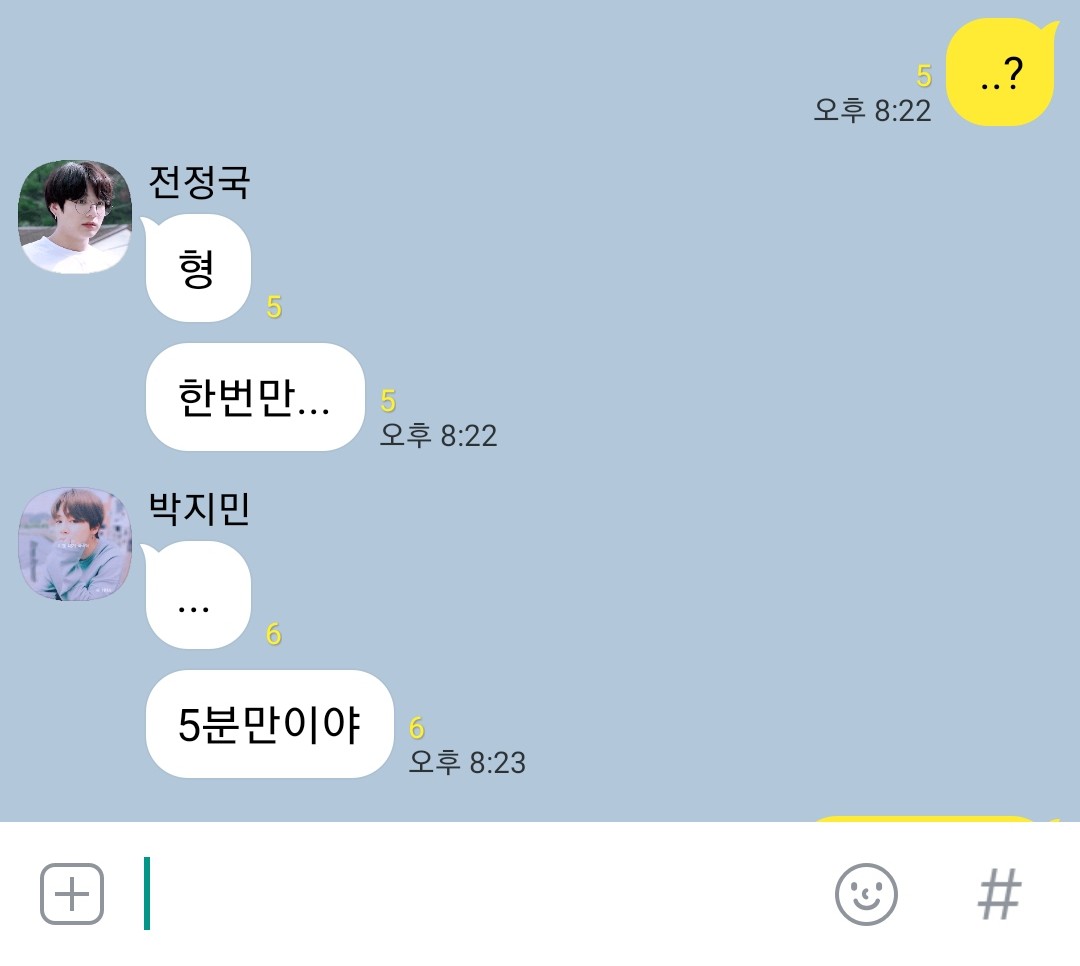Select the '5분만이야' message bubble
The height and width of the screenshot is (966, 1080).
click(269, 724)
